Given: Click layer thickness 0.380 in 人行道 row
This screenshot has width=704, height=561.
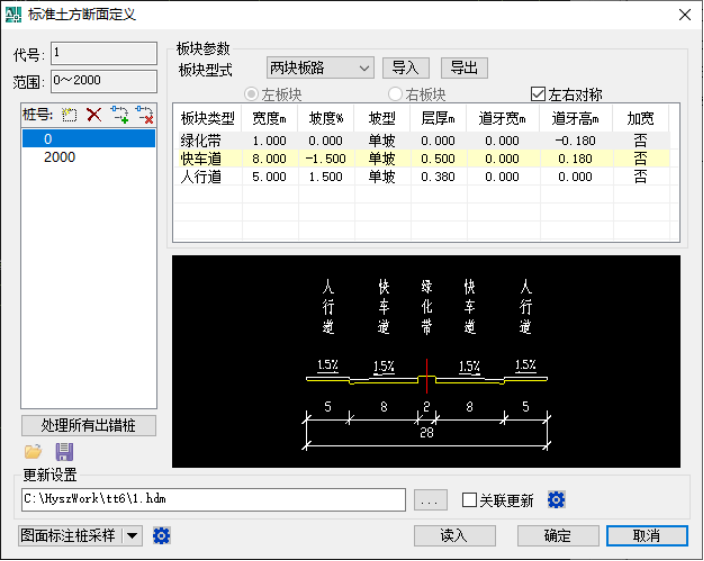Looking at the screenshot, I should [x=438, y=177].
